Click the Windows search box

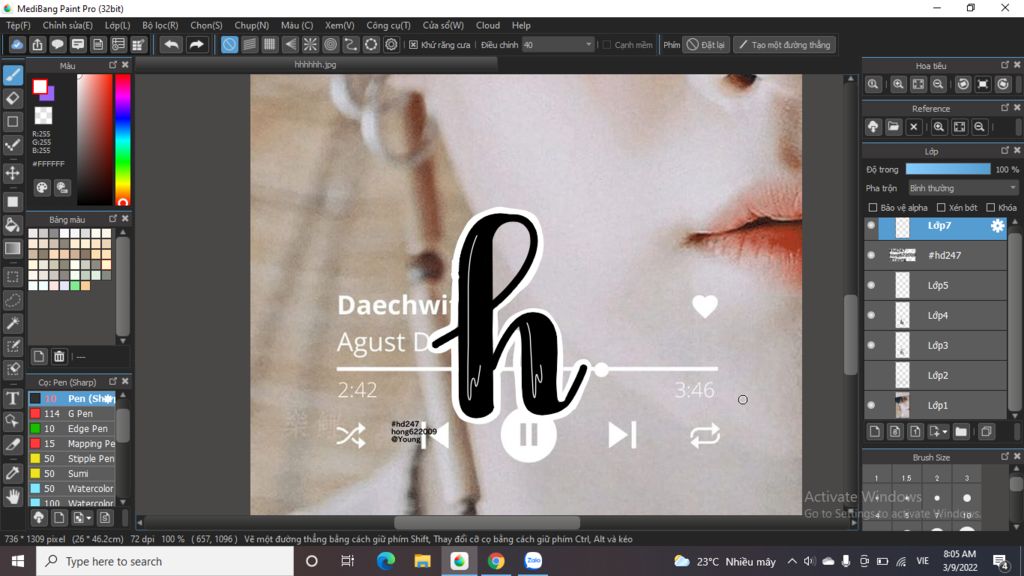(165, 561)
